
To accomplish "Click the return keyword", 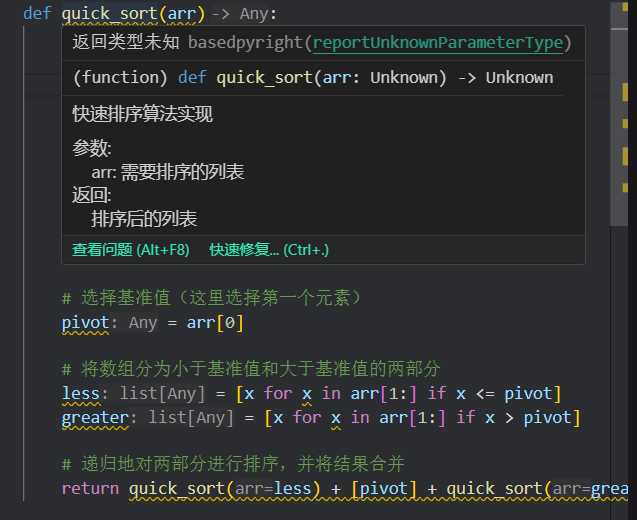I will [90, 488].
